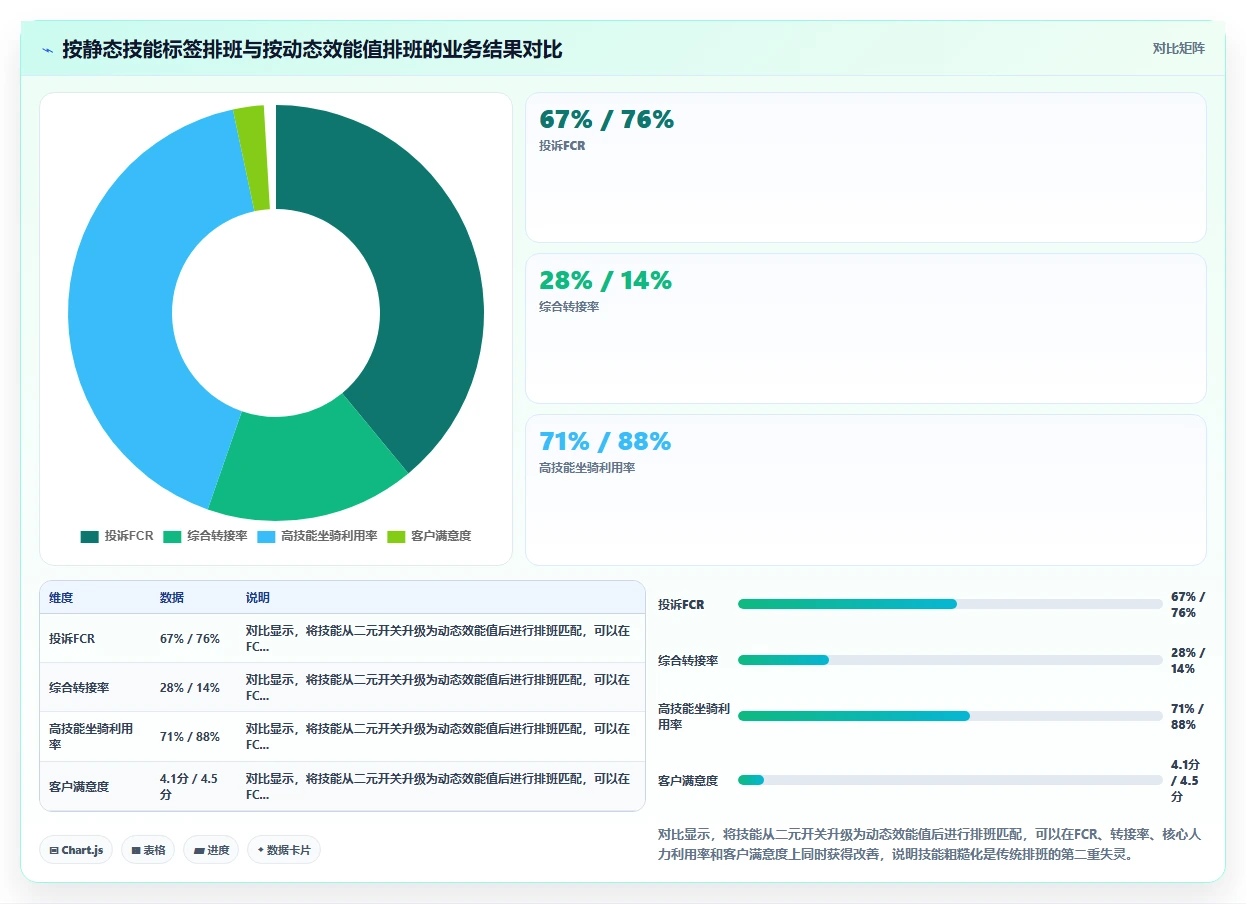The width and height of the screenshot is (1246, 904).
Task: Click the Chart.js tag chip
Action: (x=77, y=850)
